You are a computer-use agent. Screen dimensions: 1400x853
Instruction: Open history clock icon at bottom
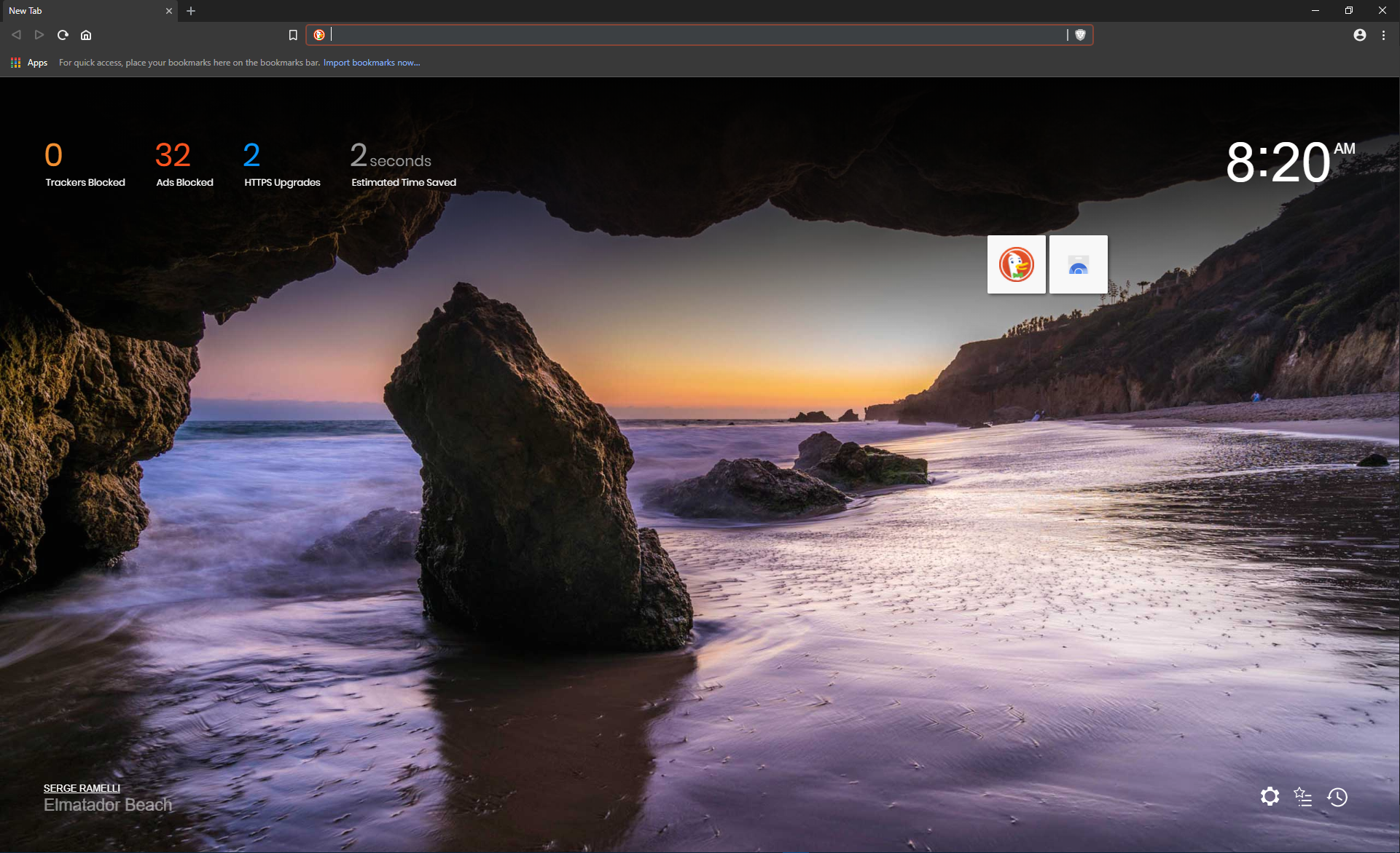coord(1337,797)
